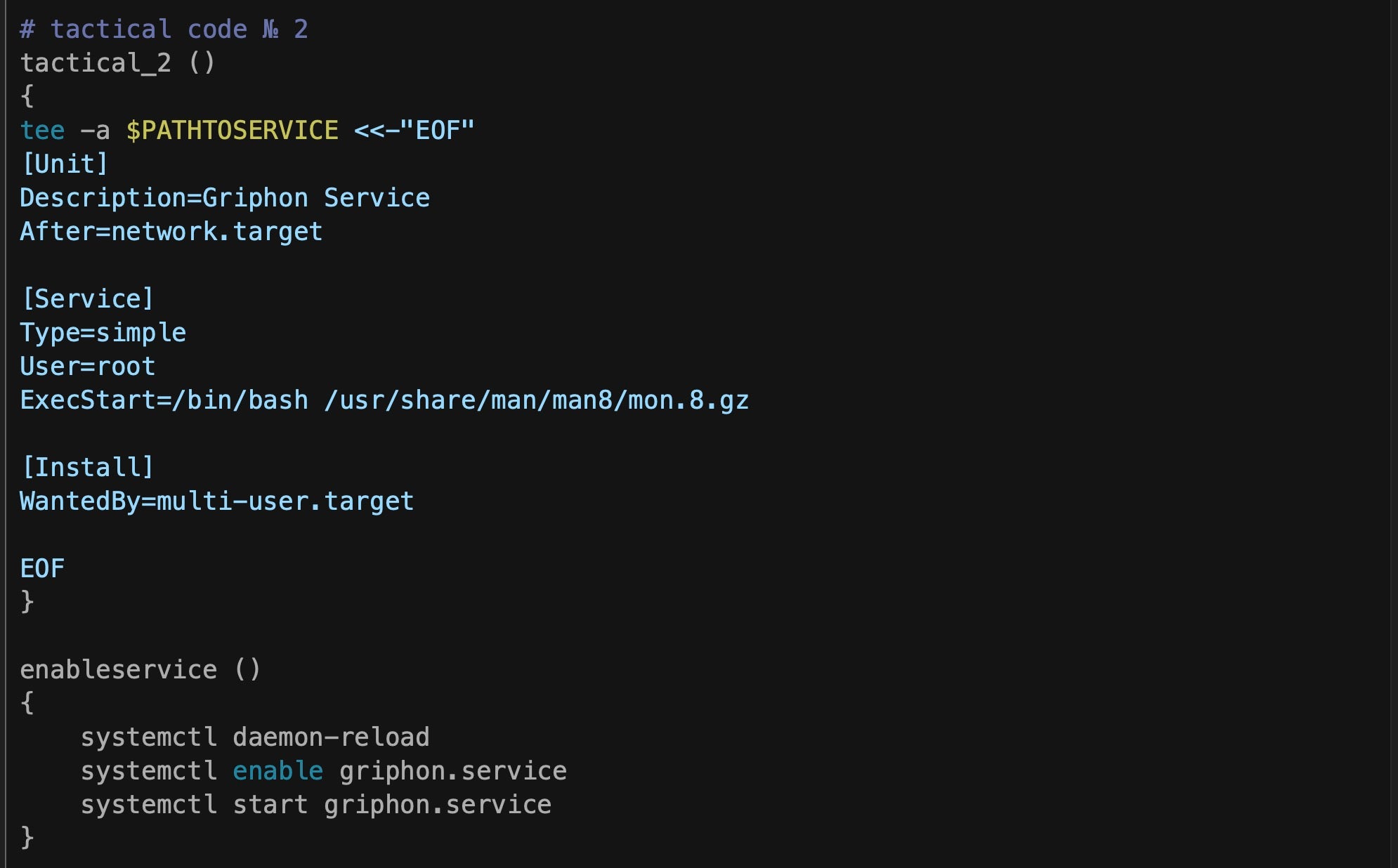Place cursor on Description=Griphon Service line
Image resolution: width=1398 pixels, height=868 pixels.
(225, 197)
